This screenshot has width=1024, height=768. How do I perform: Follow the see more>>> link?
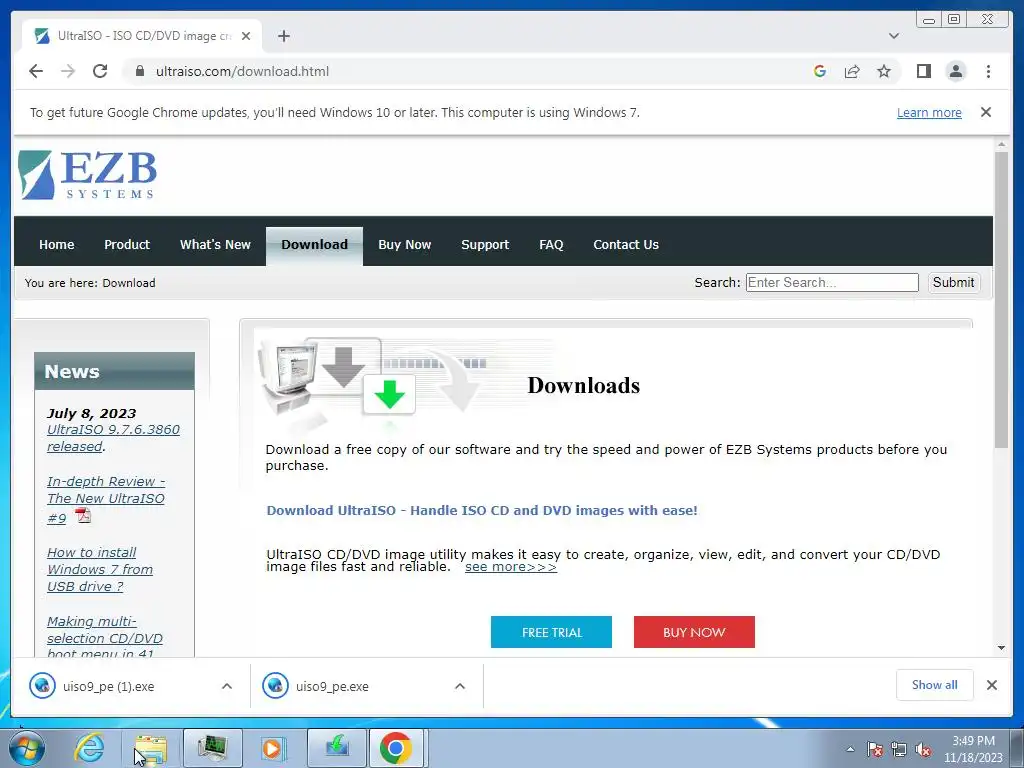coord(511,566)
